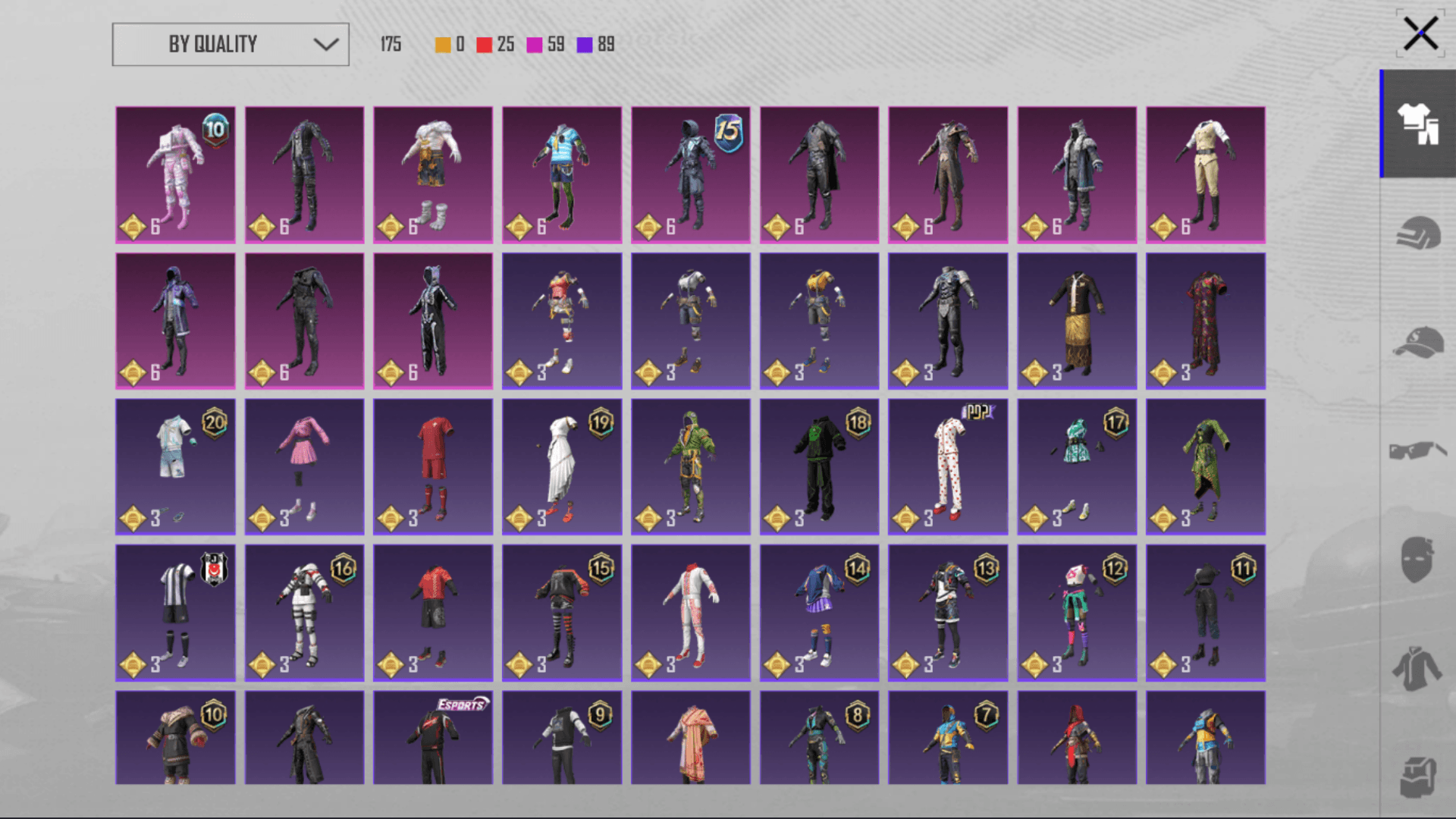Screen dimensions: 1456x819
Task: Select the white astronaut suit badge 16
Action: point(304,613)
